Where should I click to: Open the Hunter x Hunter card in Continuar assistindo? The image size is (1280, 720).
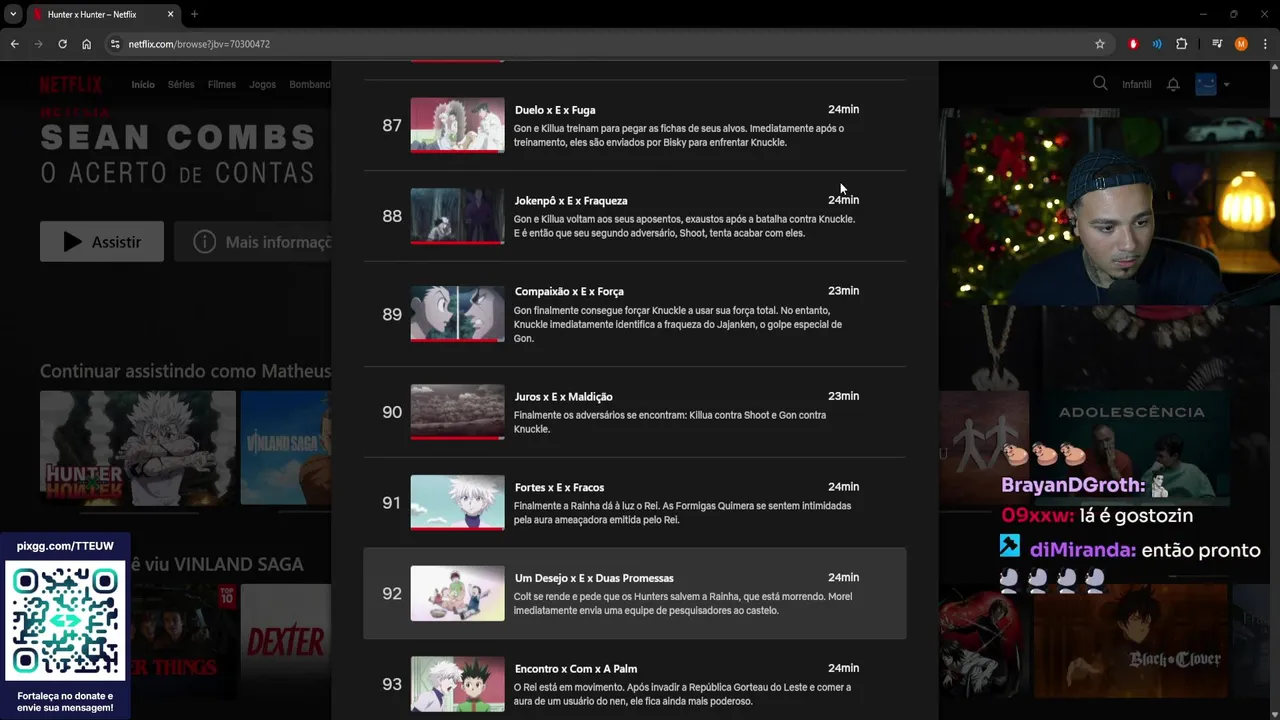tap(138, 448)
